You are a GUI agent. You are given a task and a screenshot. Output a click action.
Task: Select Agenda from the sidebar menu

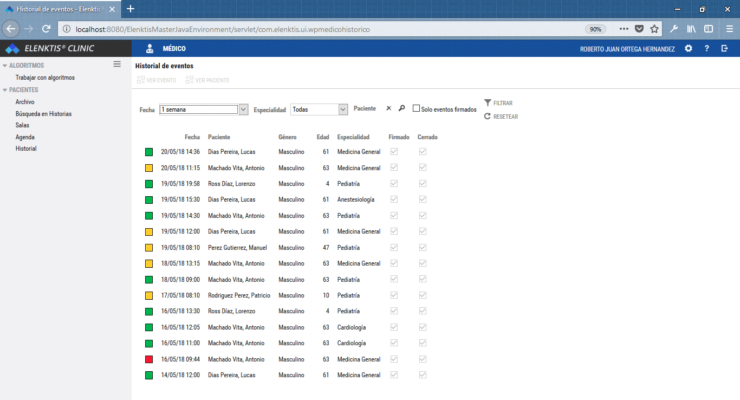click(x=27, y=136)
